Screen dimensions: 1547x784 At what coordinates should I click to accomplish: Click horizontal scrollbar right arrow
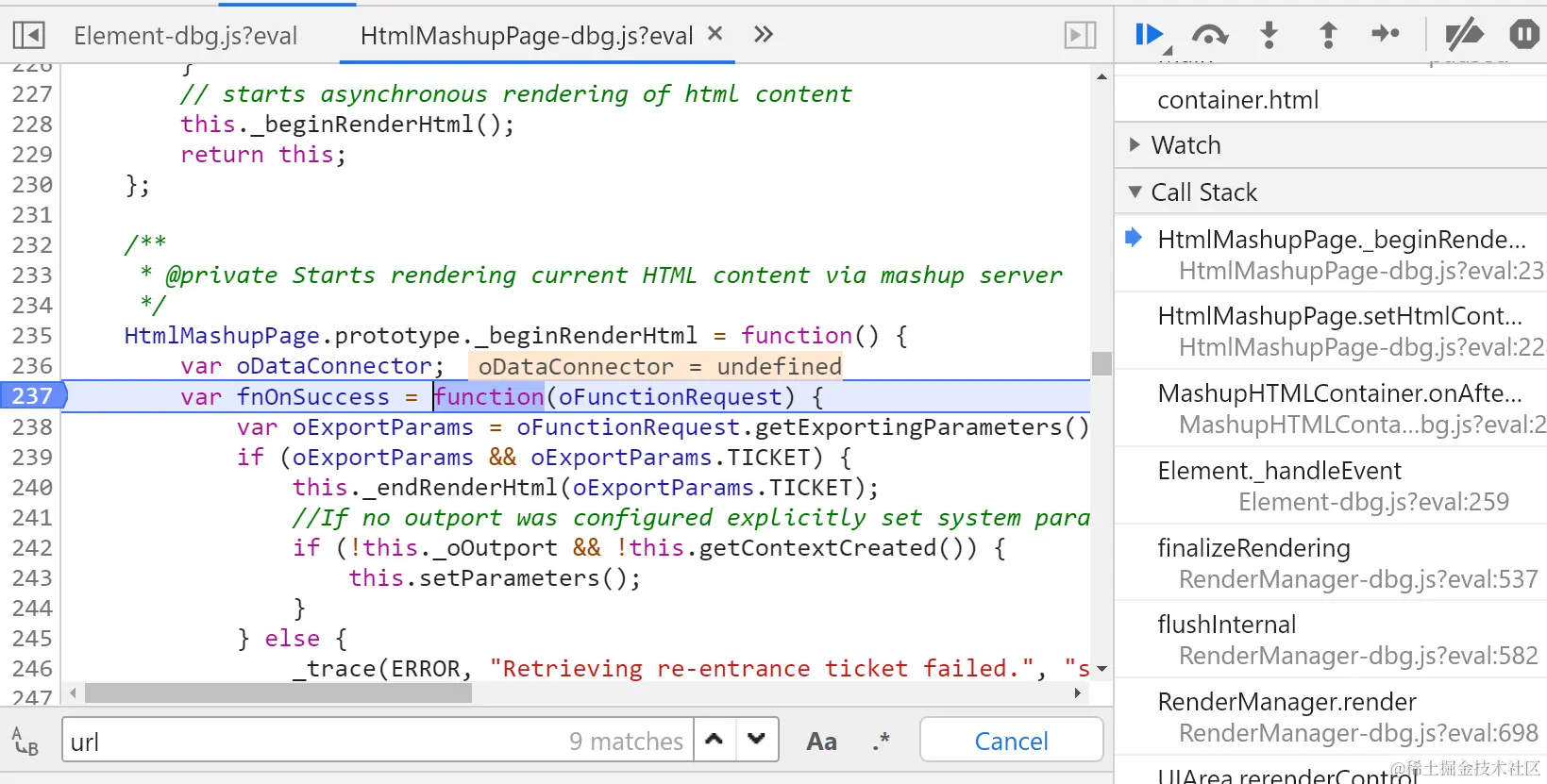pyautogui.click(x=1077, y=693)
